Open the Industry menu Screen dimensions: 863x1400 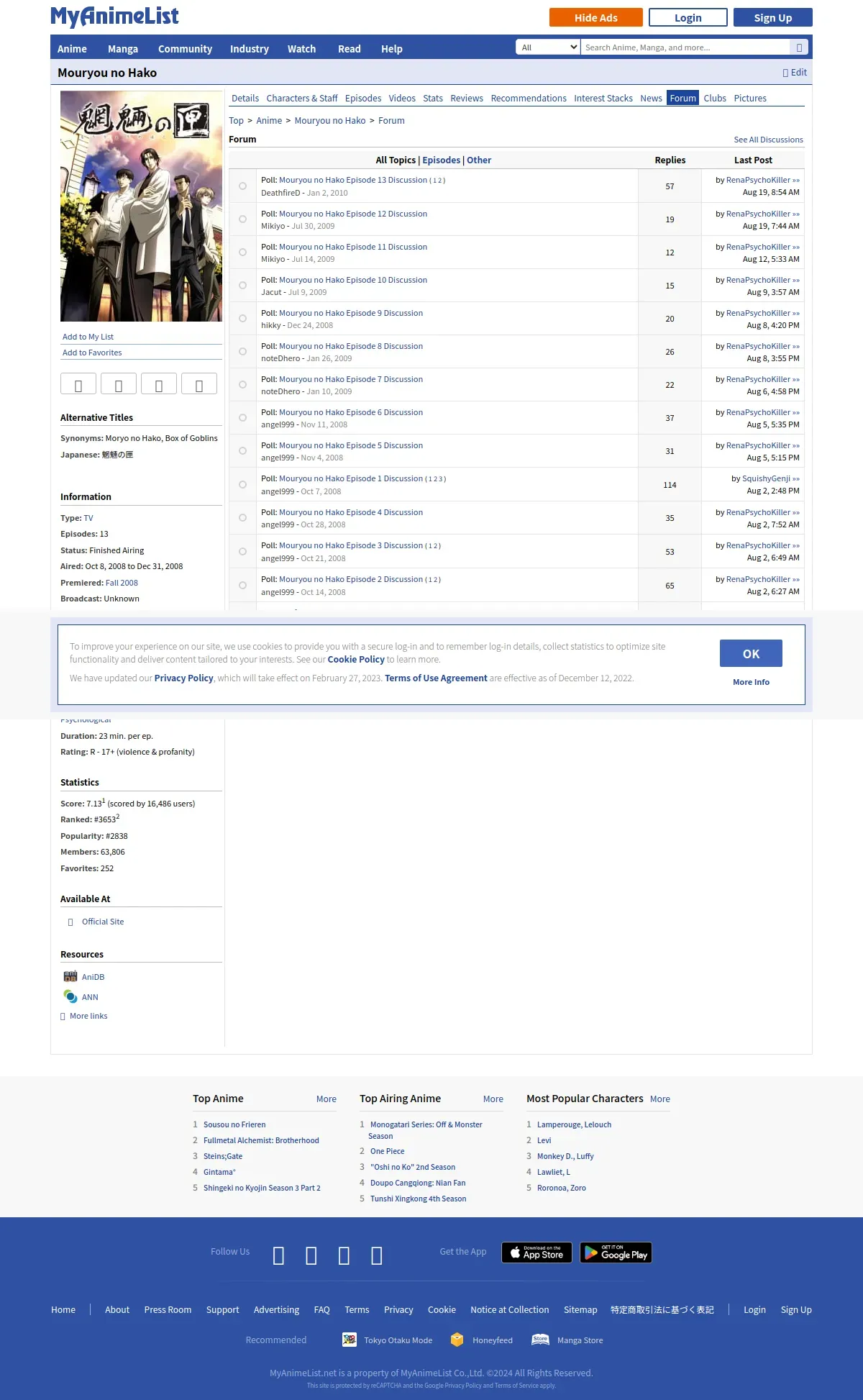(250, 49)
